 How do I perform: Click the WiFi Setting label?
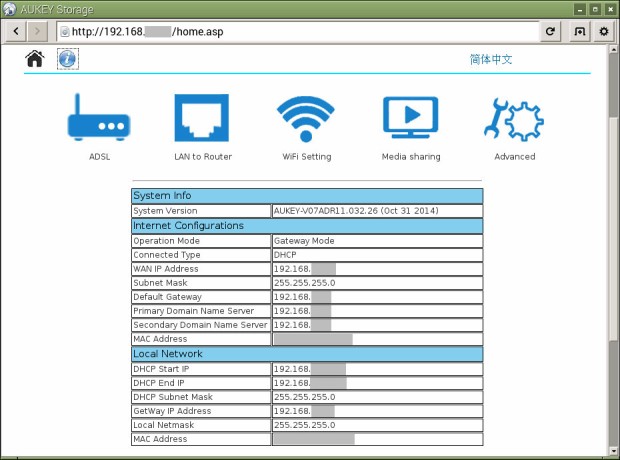[307, 157]
